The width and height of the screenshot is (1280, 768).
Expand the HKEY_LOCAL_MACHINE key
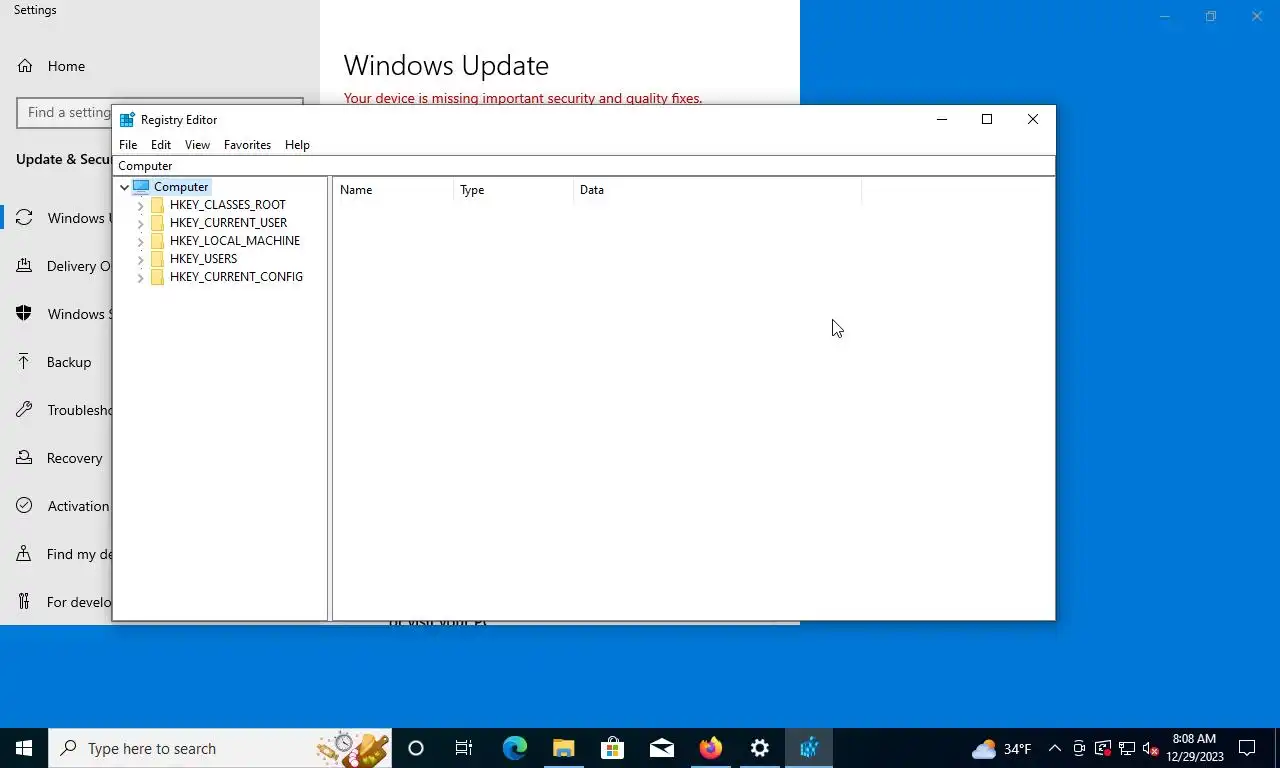(x=141, y=241)
